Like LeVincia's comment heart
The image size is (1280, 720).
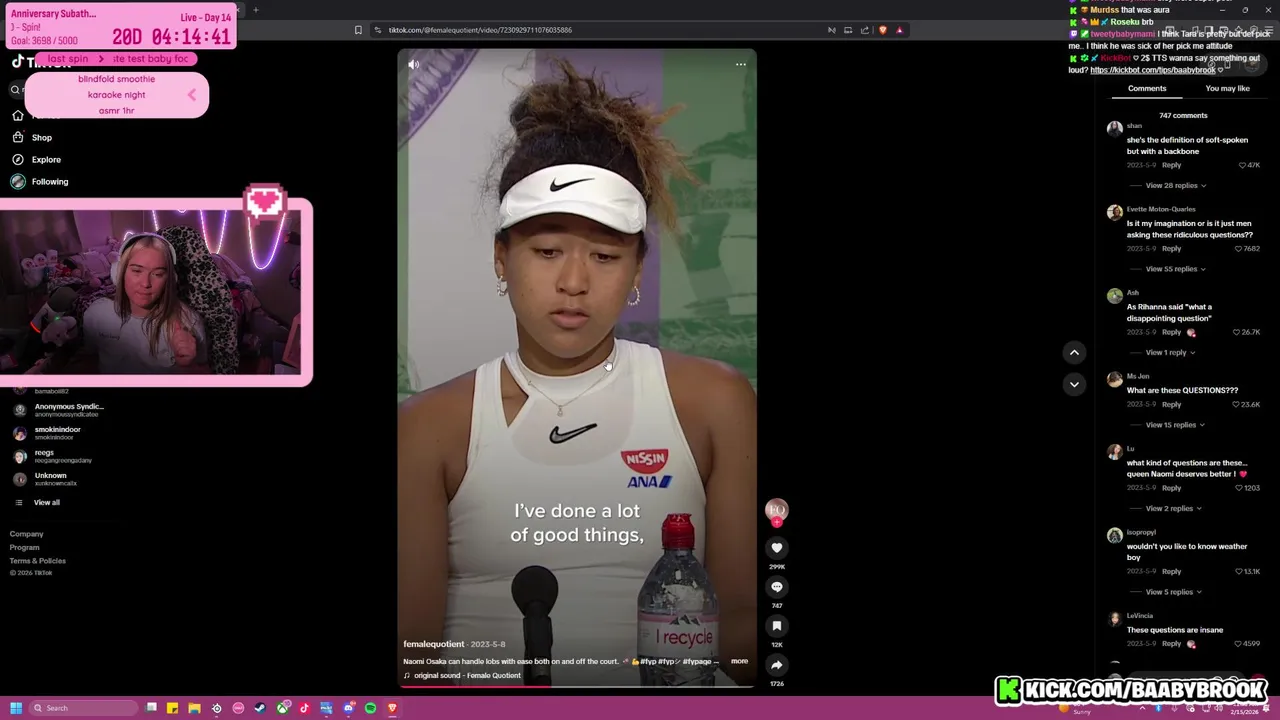coord(1240,644)
